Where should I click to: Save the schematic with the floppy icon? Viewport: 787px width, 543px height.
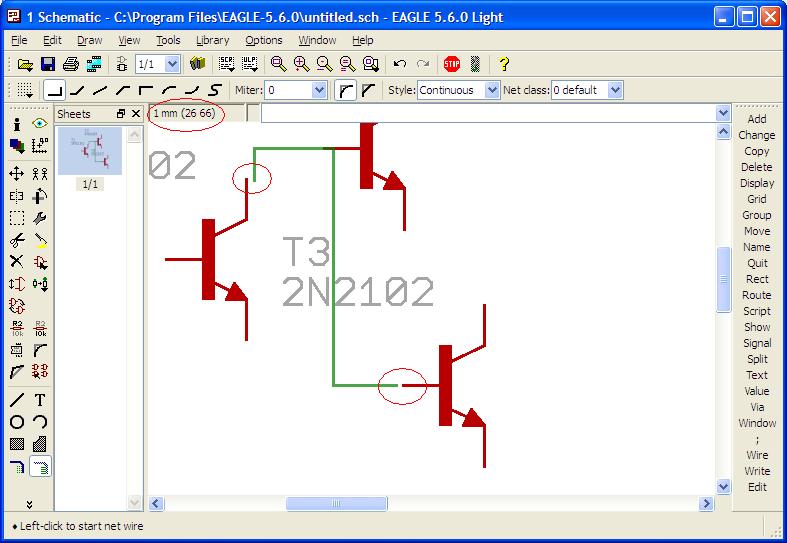pos(48,64)
